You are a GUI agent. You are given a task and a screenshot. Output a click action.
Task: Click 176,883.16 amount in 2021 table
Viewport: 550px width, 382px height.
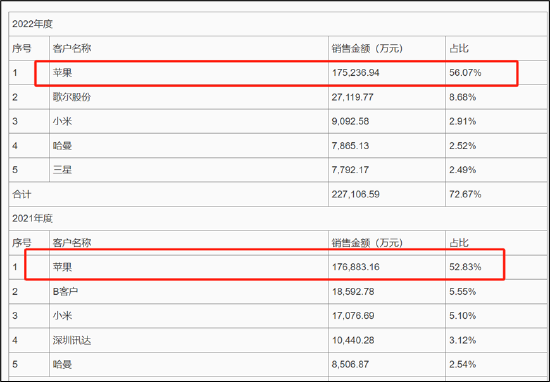pos(387,267)
